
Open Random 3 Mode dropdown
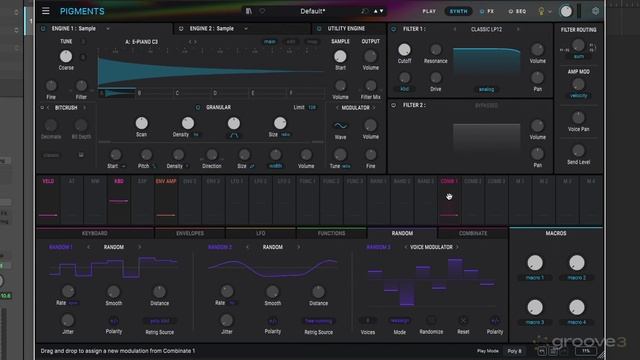400,321
